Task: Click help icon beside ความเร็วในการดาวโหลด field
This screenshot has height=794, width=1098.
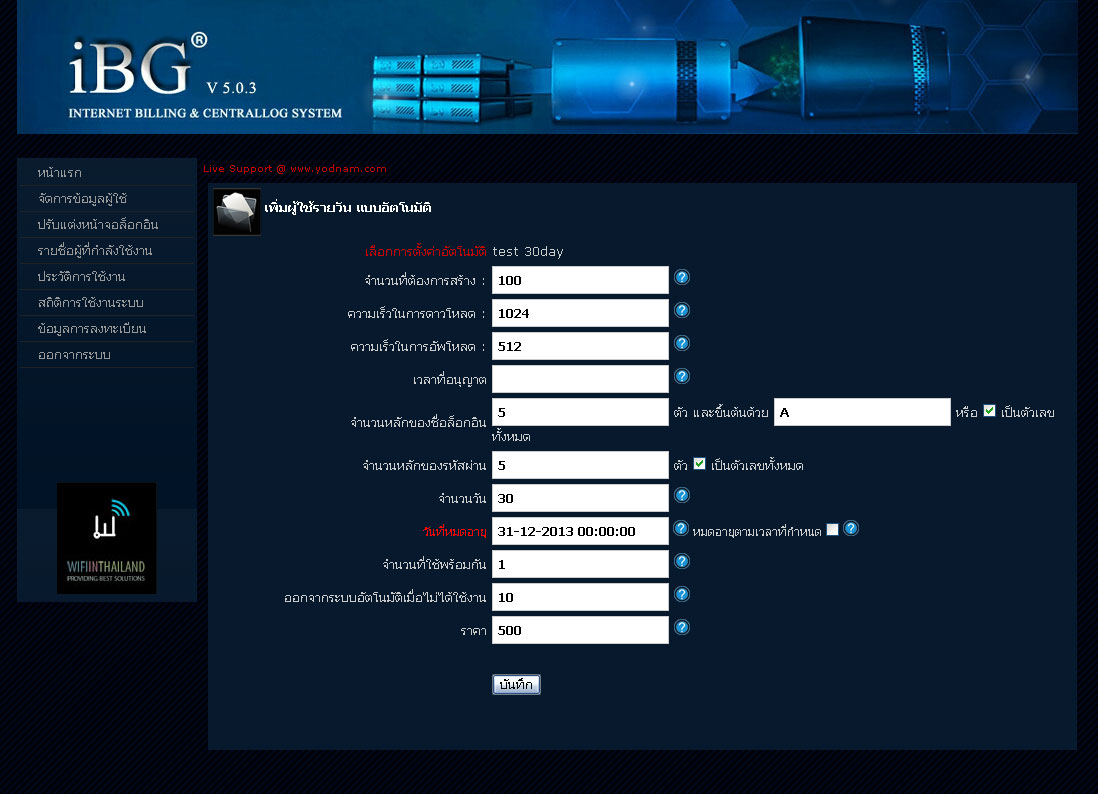Action: point(681,310)
